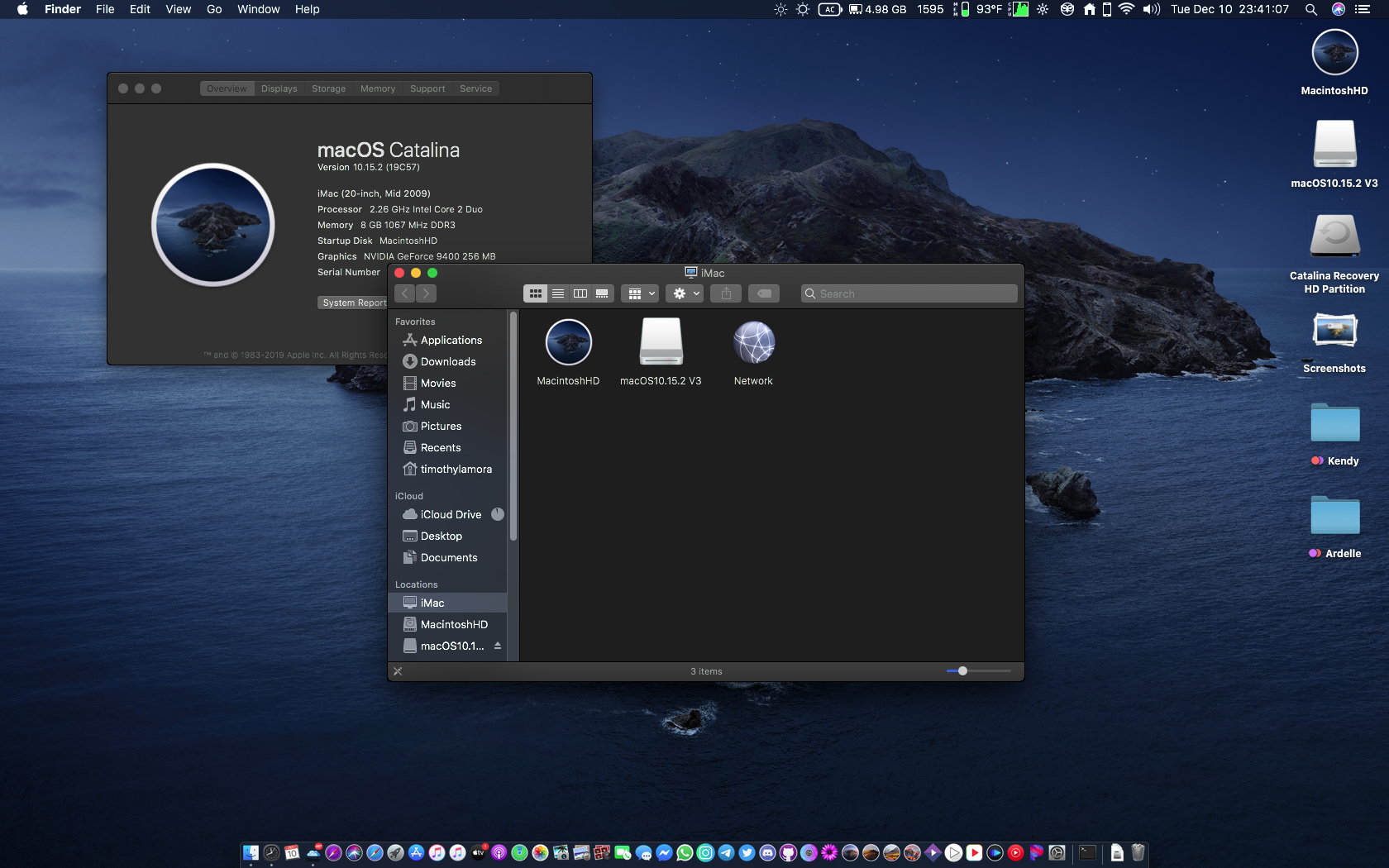Select Desktop under iCloud

point(447,536)
